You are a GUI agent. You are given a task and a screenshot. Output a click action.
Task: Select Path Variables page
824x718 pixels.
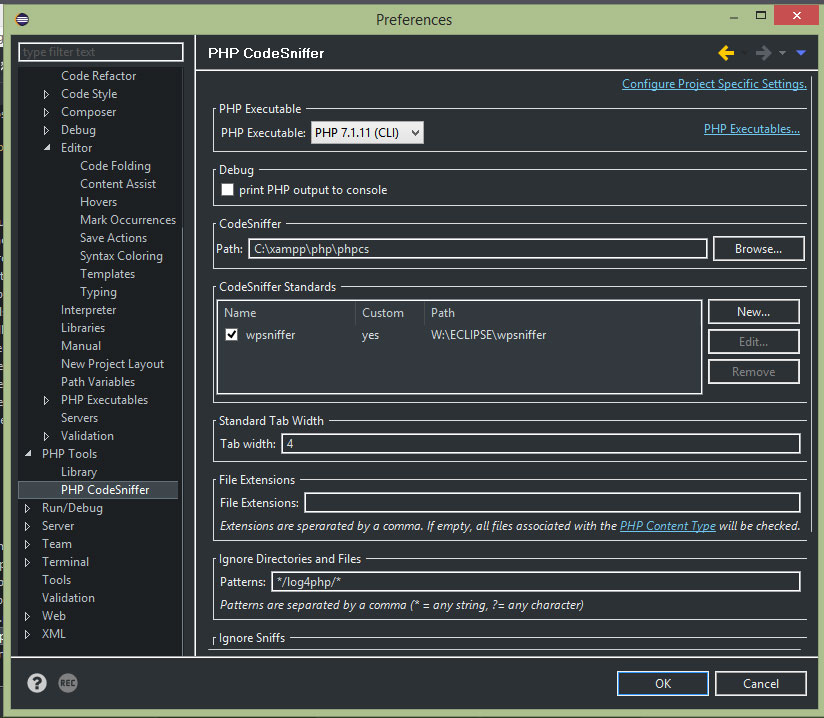(98, 382)
